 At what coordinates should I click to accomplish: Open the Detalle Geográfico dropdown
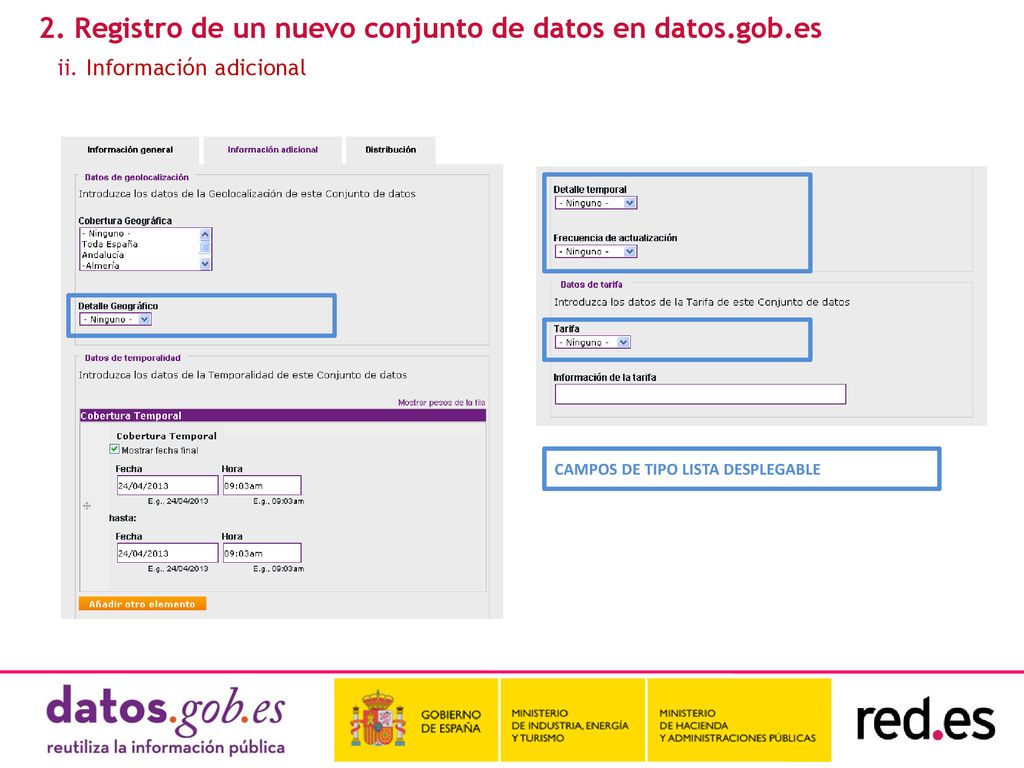116,319
